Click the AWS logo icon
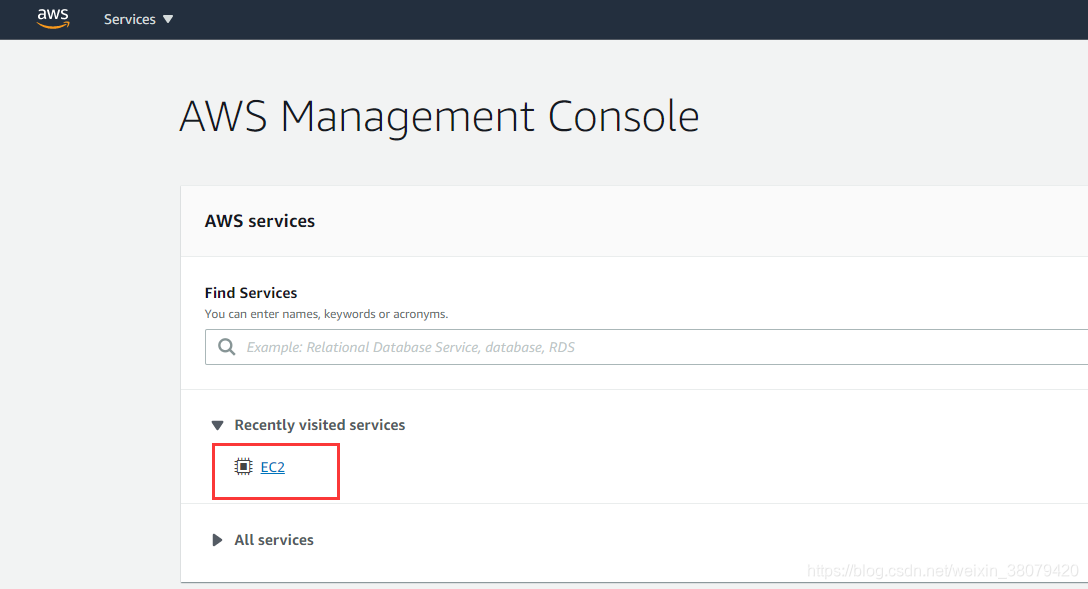Image resolution: width=1088 pixels, height=589 pixels. pyautogui.click(x=53, y=19)
